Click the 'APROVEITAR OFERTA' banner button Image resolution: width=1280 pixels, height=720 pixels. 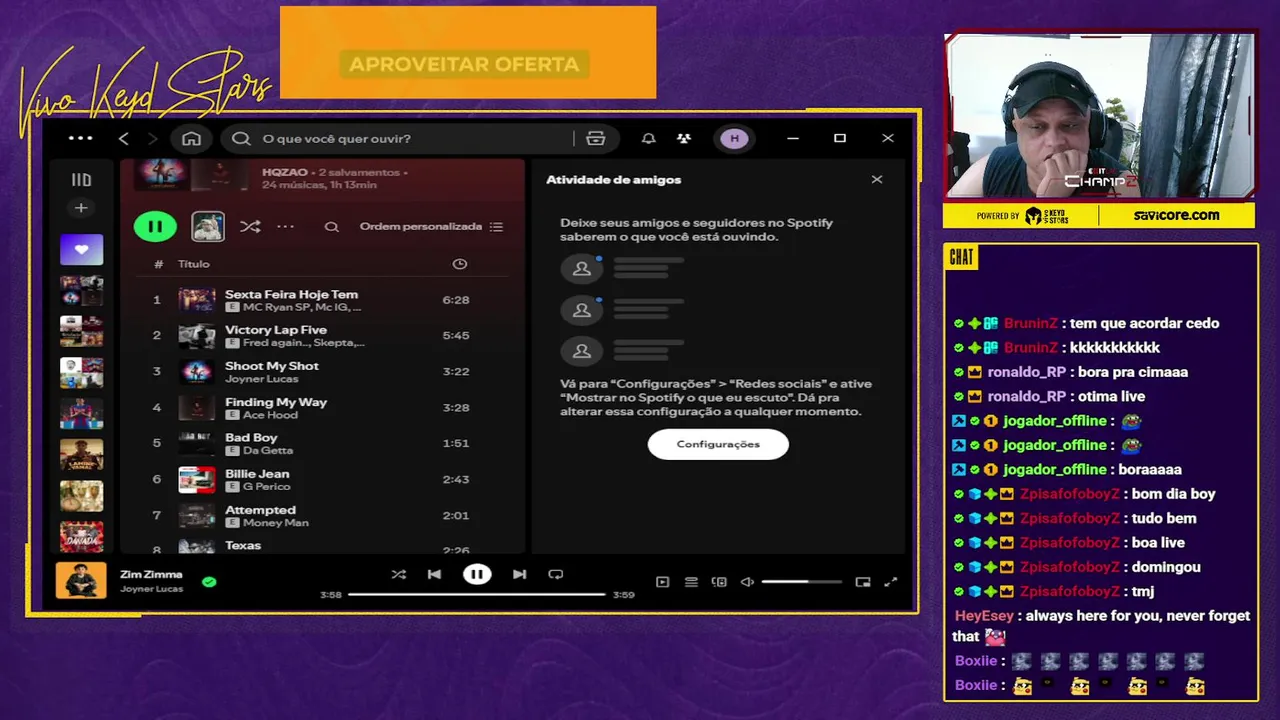(464, 64)
